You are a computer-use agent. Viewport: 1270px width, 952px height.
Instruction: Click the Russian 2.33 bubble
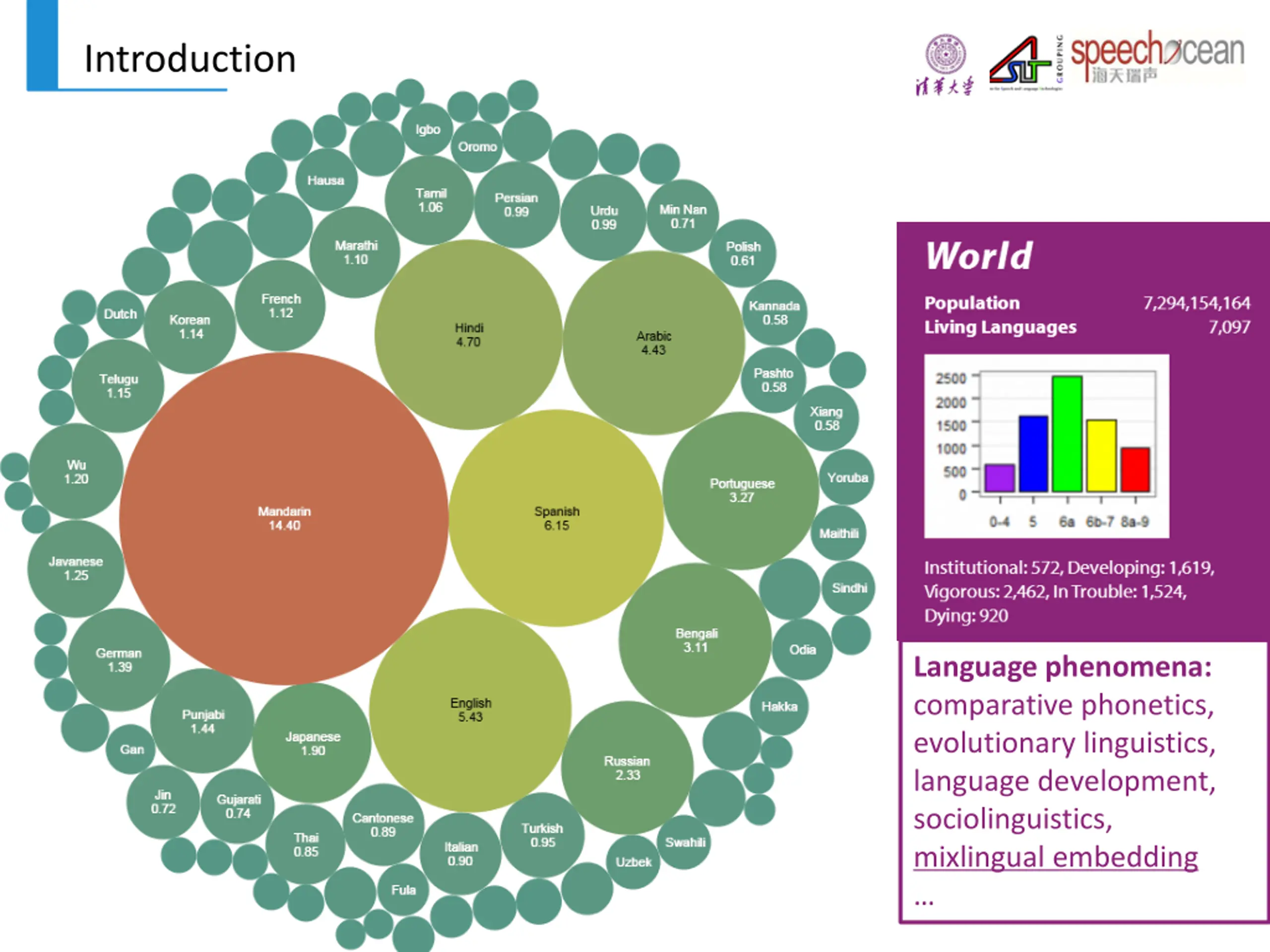click(x=627, y=768)
